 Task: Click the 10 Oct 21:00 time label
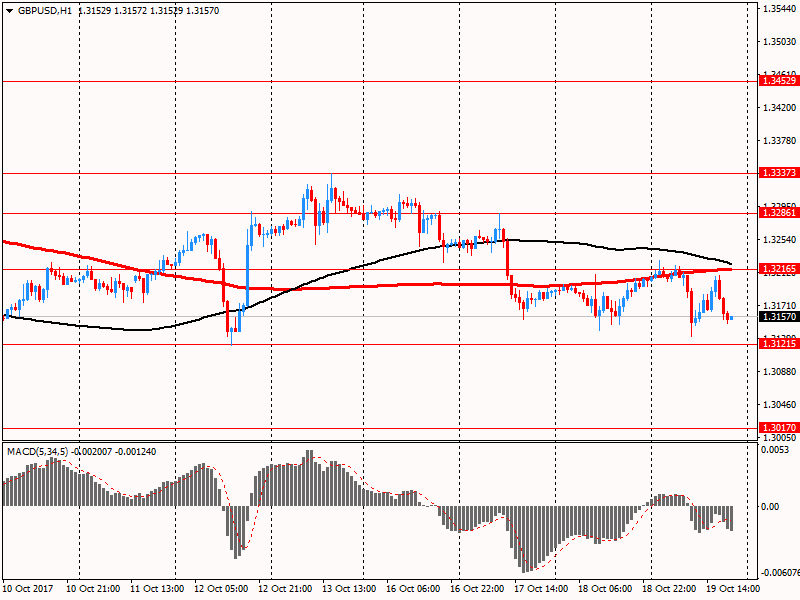[93, 589]
